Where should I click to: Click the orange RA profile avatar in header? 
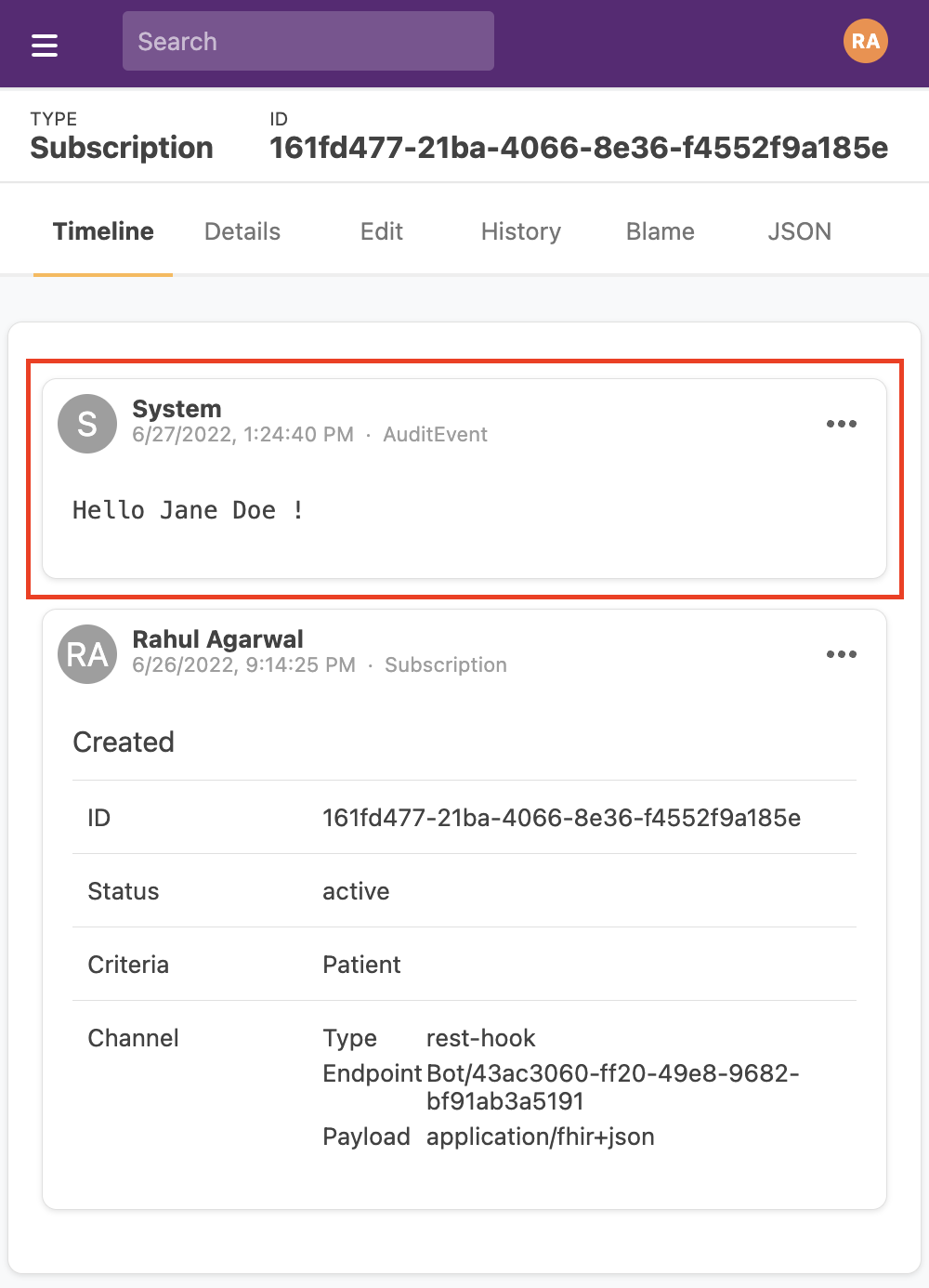(x=865, y=42)
